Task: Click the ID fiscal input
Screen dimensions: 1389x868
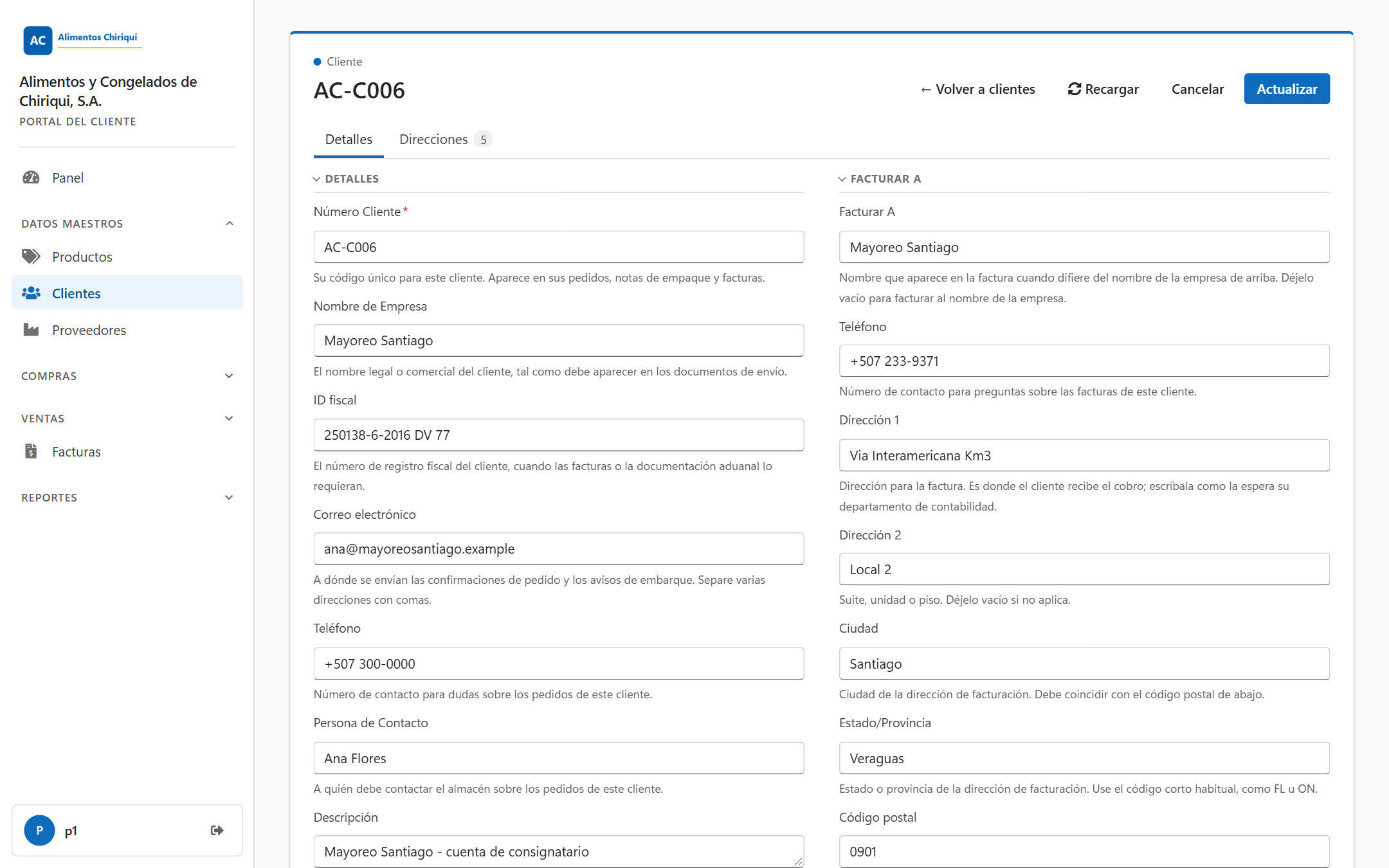Action: click(558, 435)
